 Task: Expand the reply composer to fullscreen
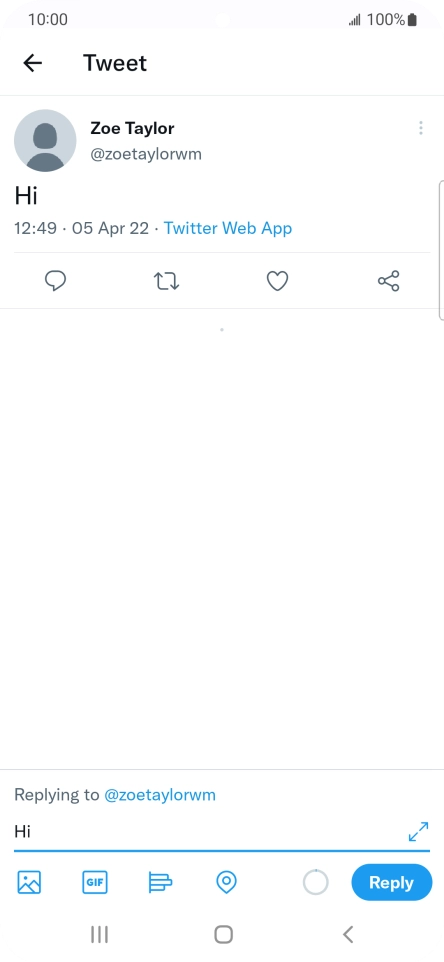click(x=418, y=832)
